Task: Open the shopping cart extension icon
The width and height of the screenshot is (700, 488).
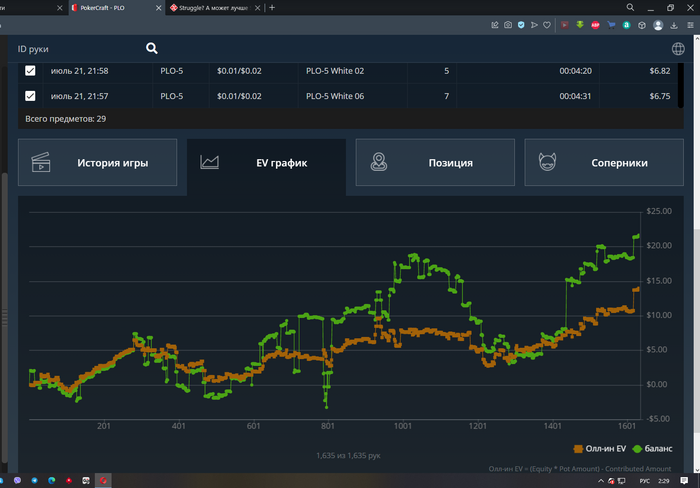Action: tap(612, 24)
